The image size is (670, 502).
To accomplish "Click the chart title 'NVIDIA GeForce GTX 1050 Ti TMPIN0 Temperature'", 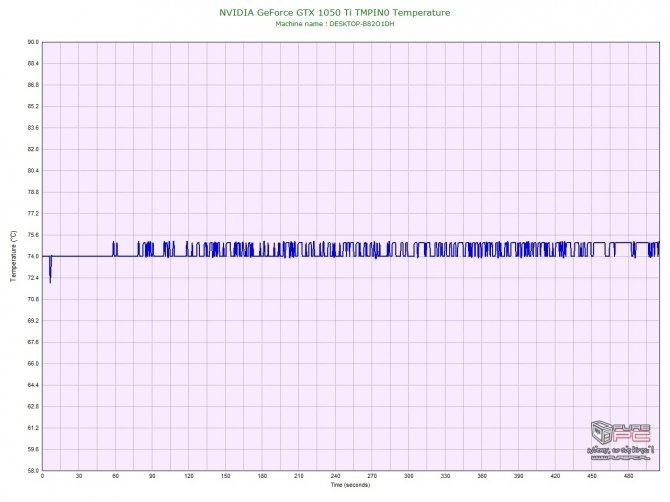I will pyautogui.click(x=335, y=13).
